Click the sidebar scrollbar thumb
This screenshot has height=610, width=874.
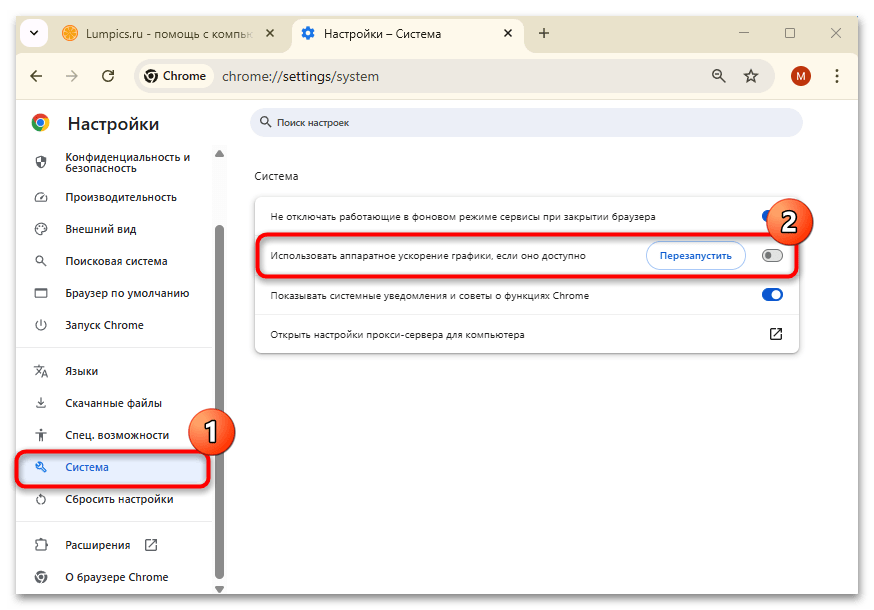220,401
